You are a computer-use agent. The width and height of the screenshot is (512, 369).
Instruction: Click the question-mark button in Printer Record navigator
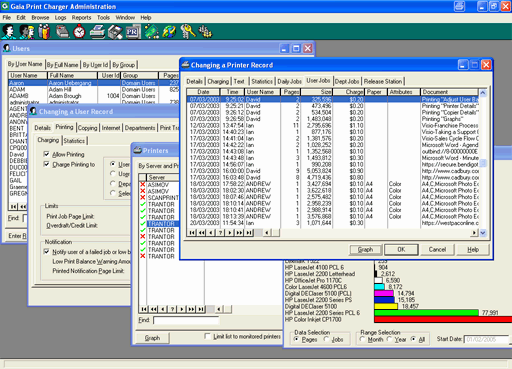[x=220, y=233]
